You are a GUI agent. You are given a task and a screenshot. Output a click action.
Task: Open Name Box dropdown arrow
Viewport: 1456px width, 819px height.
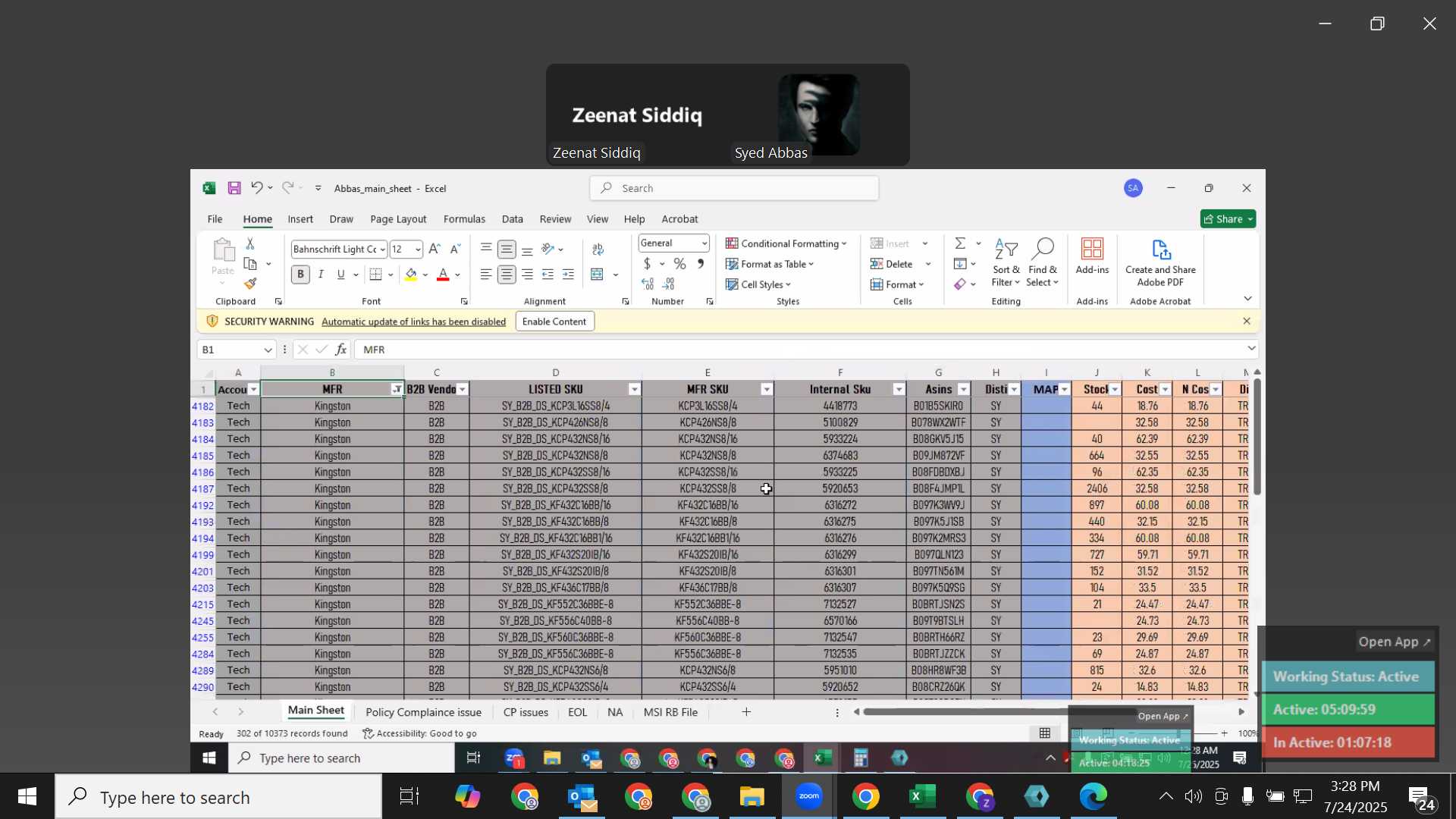tap(268, 350)
